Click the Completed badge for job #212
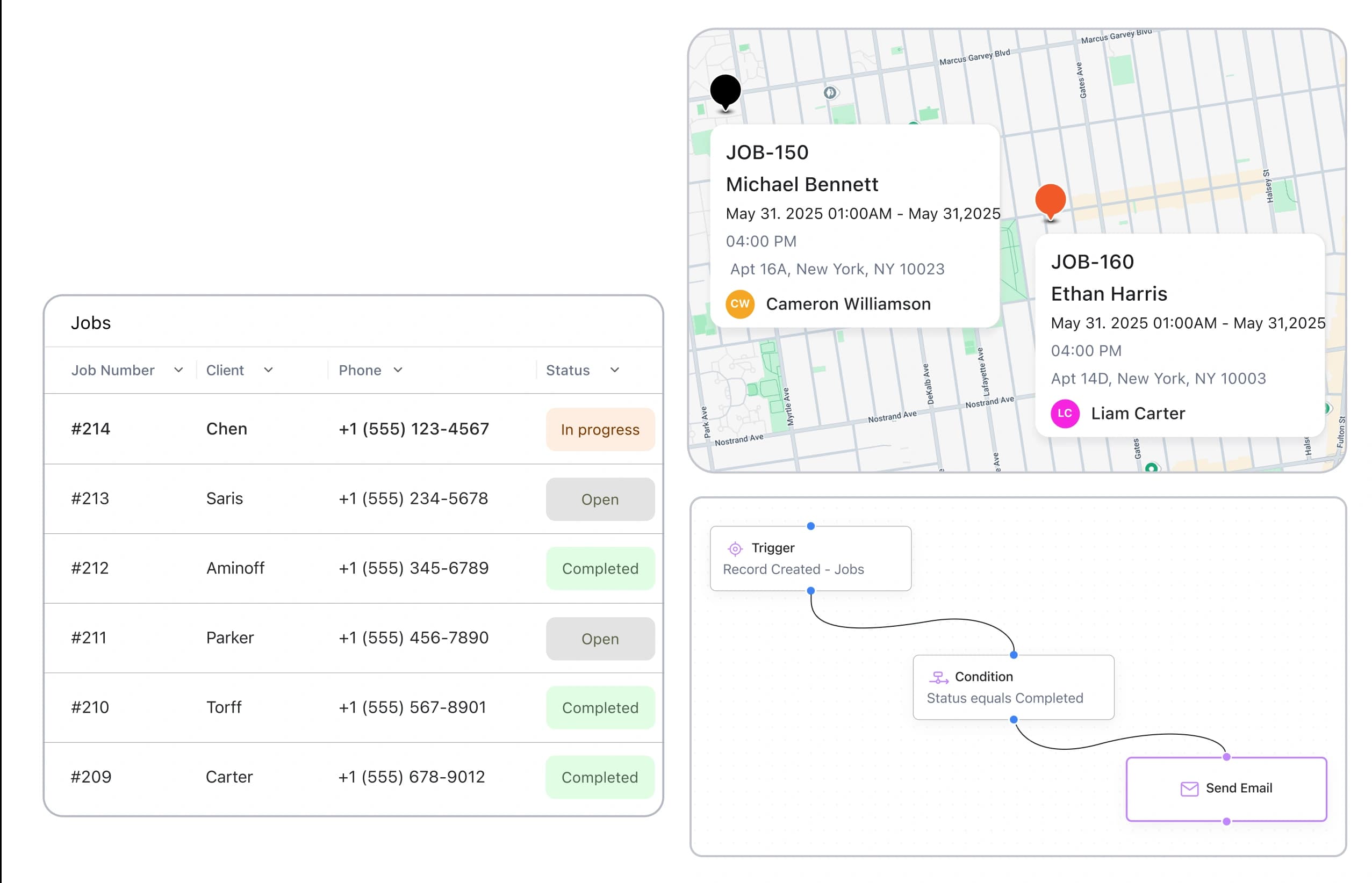The height and width of the screenshot is (883, 1372). [600, 569]
